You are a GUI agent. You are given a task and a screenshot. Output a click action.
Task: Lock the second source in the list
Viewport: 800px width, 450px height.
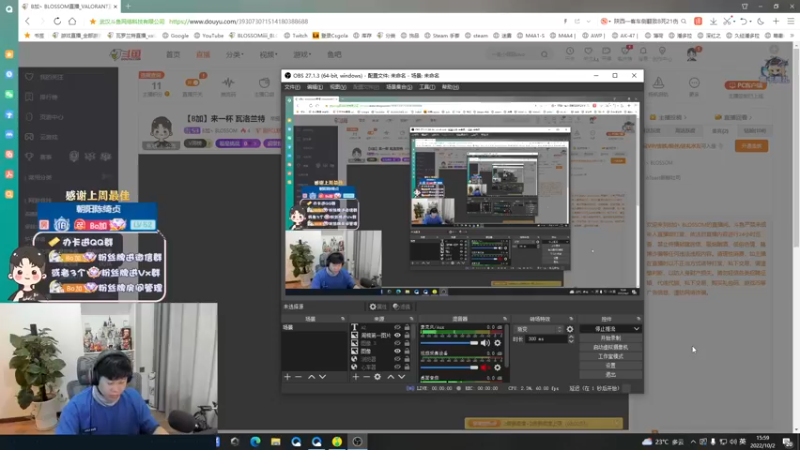coord(407,335)
